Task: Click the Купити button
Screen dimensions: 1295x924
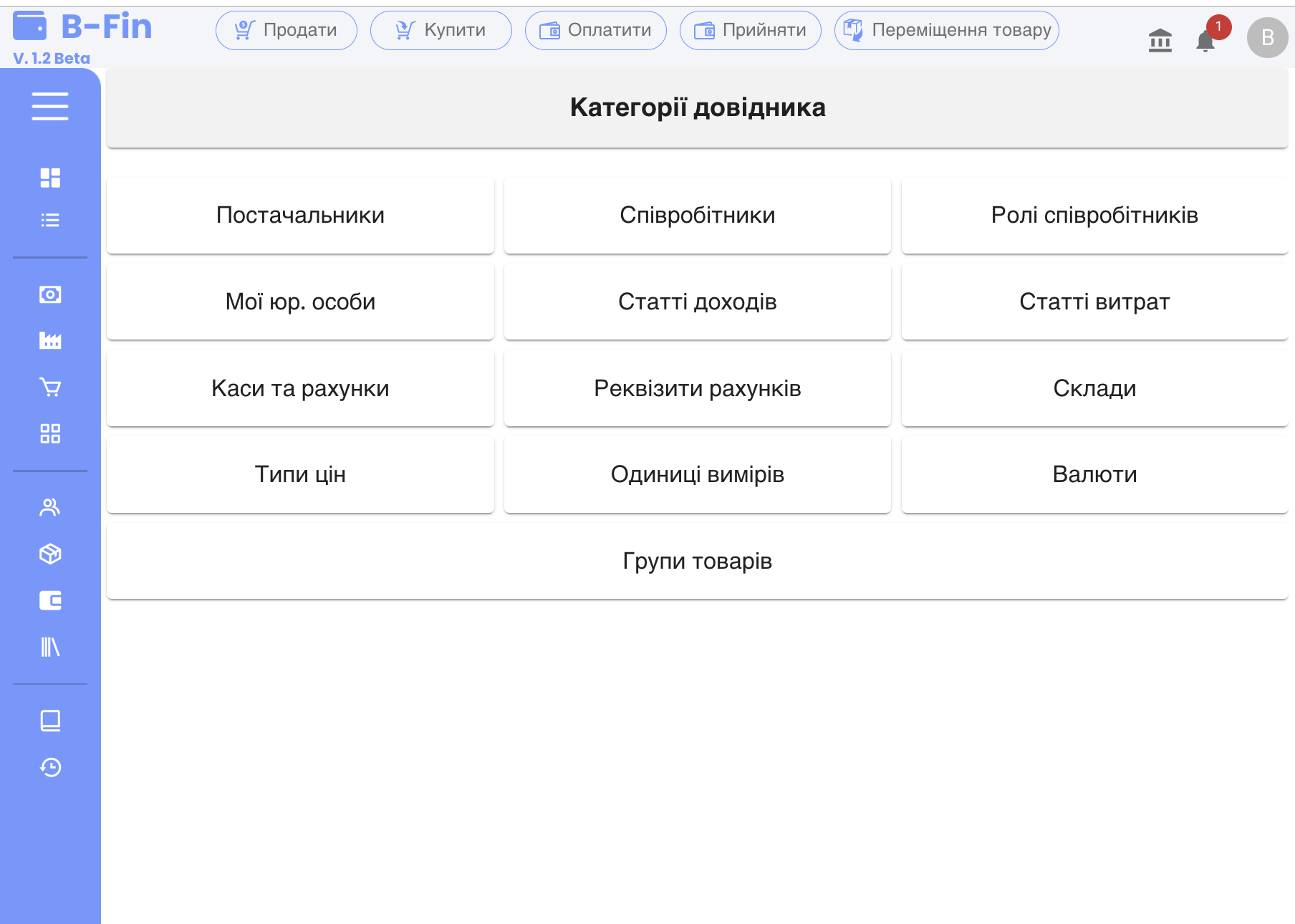Action: point(441,30)
